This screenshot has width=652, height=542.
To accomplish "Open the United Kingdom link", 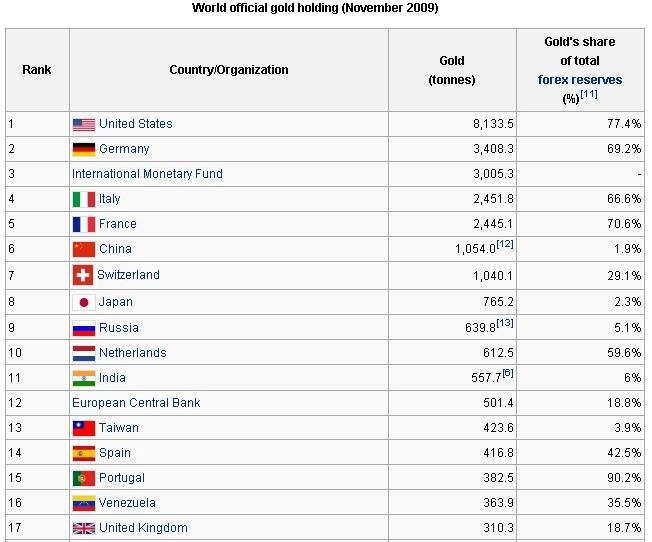I will pyautogui.click(x=143, y=527).
